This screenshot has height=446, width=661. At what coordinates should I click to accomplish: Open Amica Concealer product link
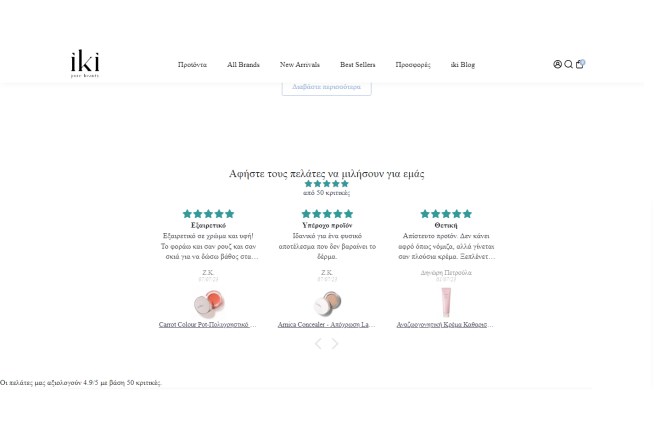pyautogui.click(x=327, y=325)
